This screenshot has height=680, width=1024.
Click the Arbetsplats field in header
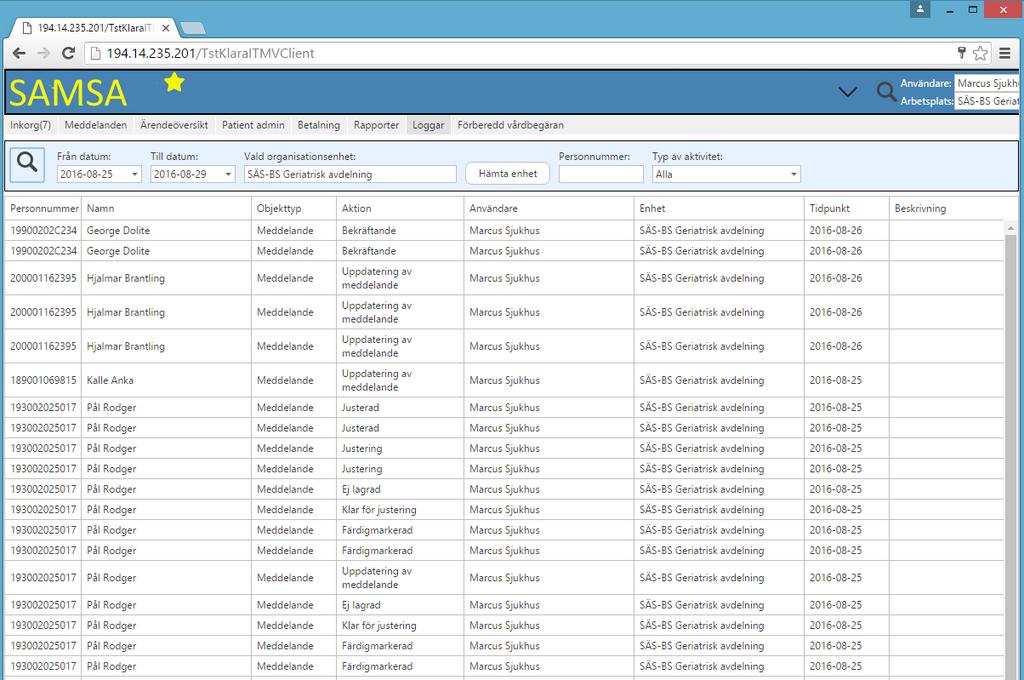click(986, 101)
